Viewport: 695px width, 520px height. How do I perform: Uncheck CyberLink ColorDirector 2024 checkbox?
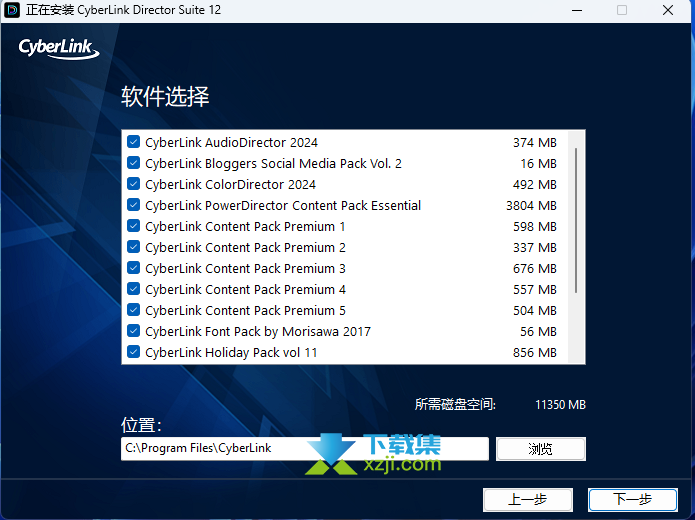tap(133, 184)
